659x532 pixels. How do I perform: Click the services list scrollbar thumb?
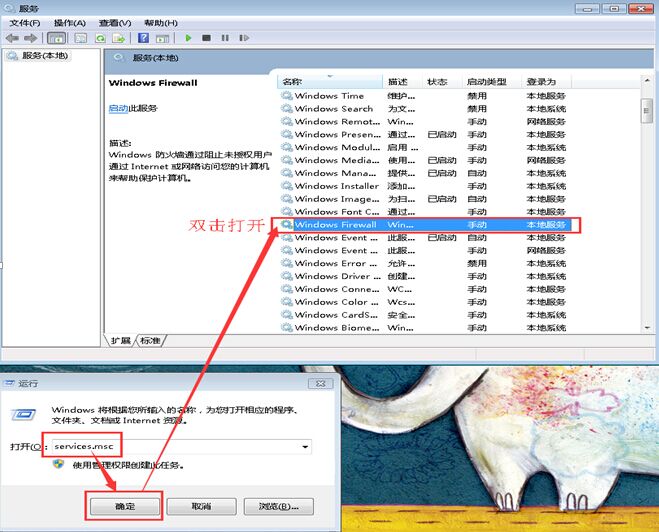647,111
